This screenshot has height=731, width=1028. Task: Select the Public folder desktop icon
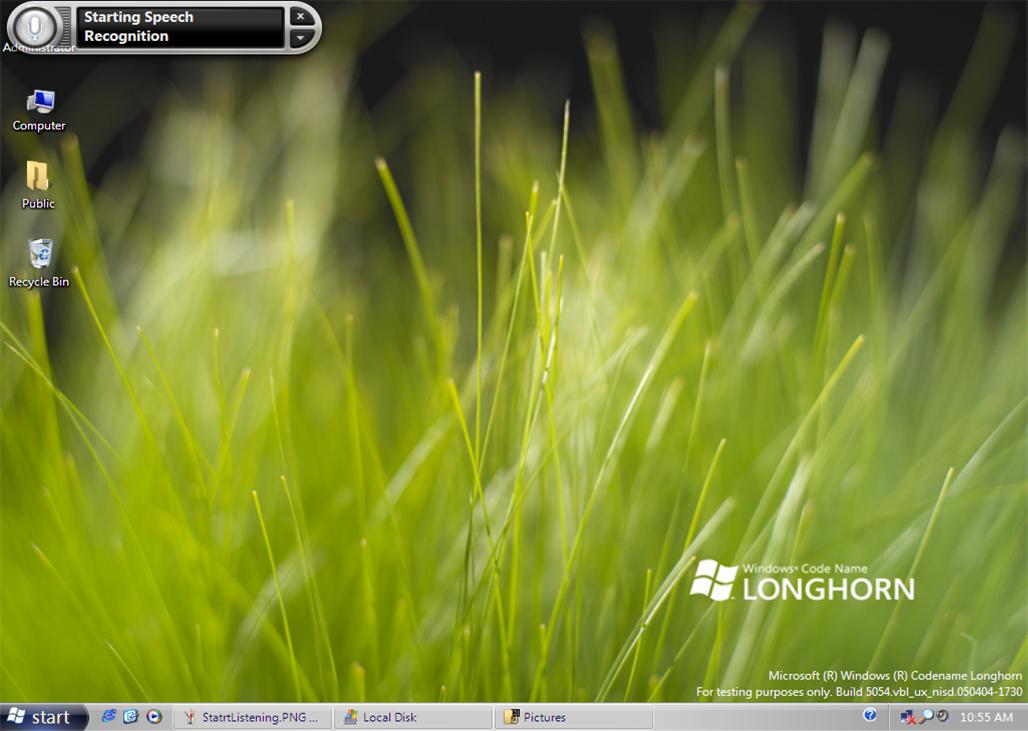click(38, 186)
